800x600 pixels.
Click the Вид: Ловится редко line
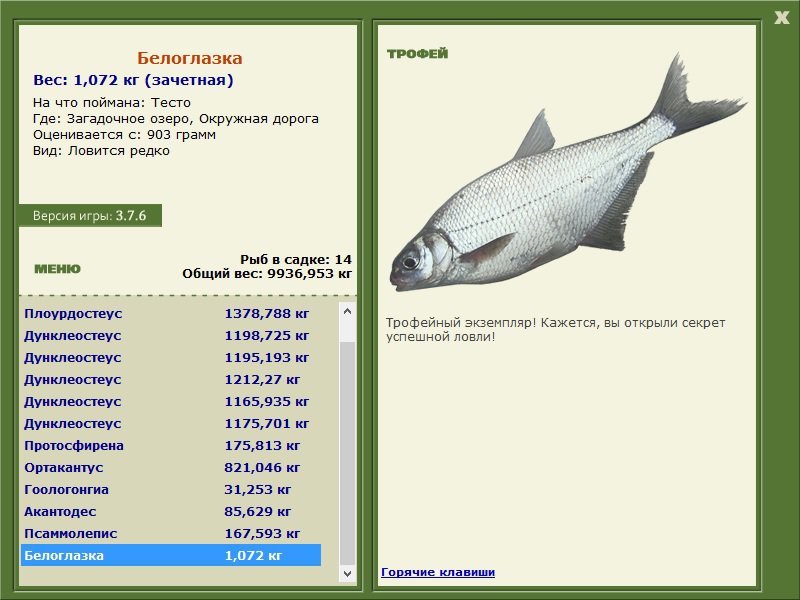101,151
